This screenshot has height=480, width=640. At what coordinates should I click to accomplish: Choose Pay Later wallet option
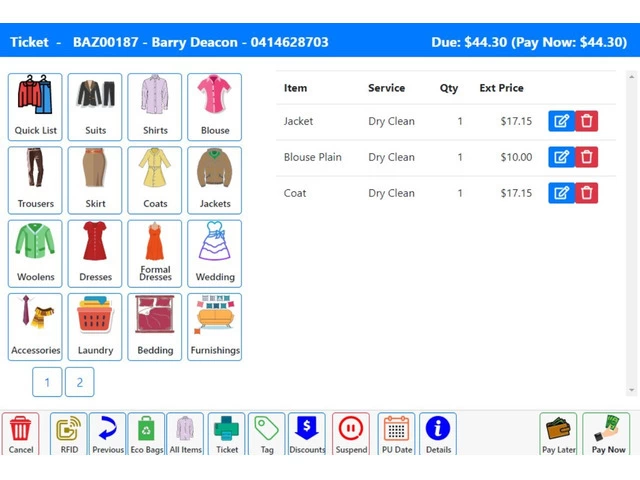(559, 435)
